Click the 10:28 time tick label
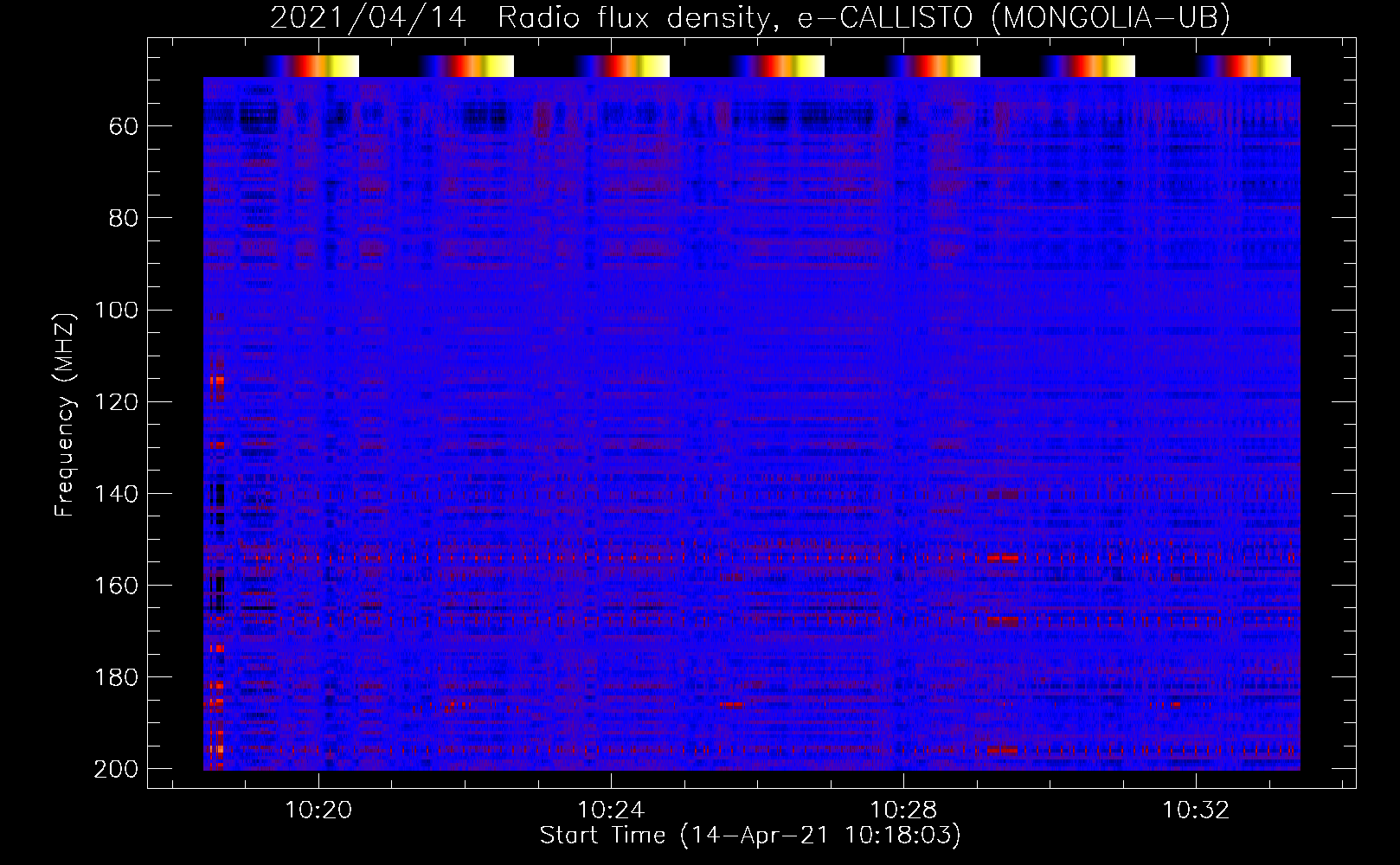Viewport: 1400px width, 865px height. (903, 810)
